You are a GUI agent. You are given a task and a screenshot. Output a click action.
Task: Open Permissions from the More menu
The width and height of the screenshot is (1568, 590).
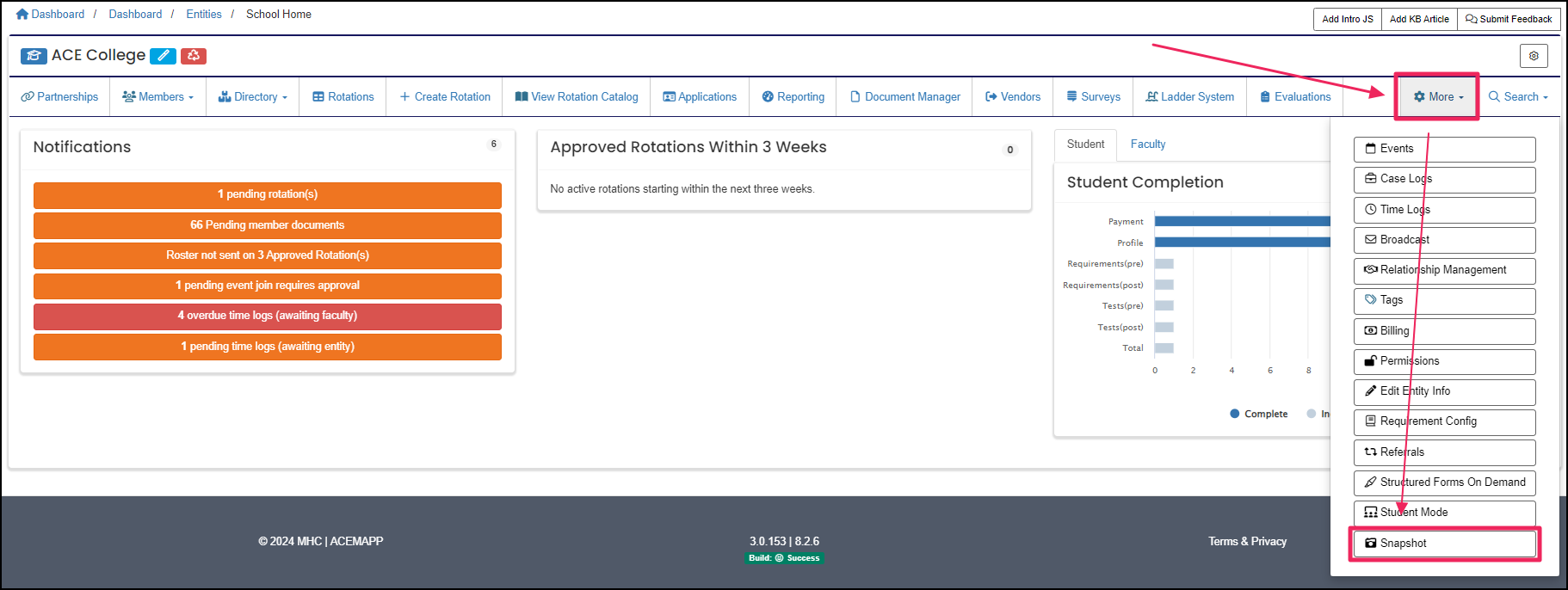tap(1444, 361)
